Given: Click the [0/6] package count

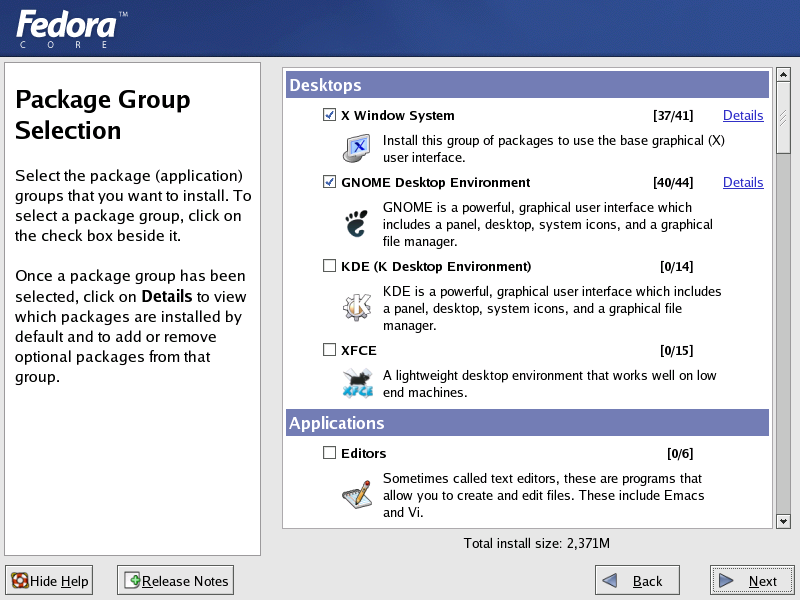Looking at the screenshot, I should tap(680, 453).
